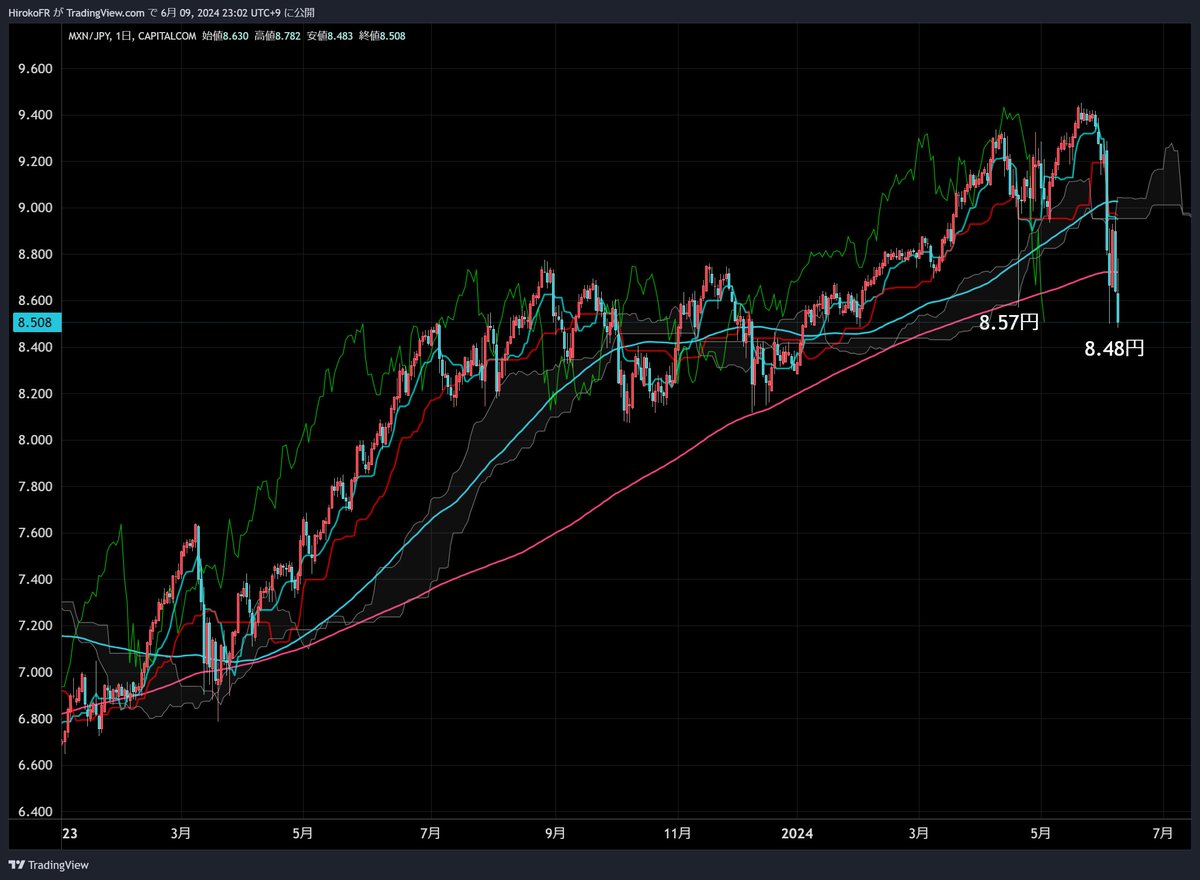Click the 3月 label after 2024
The image size is (1200, 880).
(918, 832)
